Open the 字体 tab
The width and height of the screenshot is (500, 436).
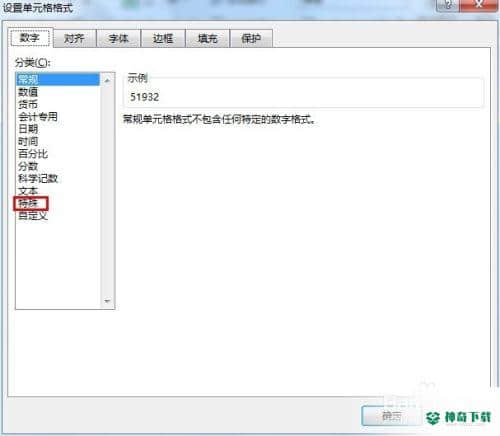tap(119, 38)
